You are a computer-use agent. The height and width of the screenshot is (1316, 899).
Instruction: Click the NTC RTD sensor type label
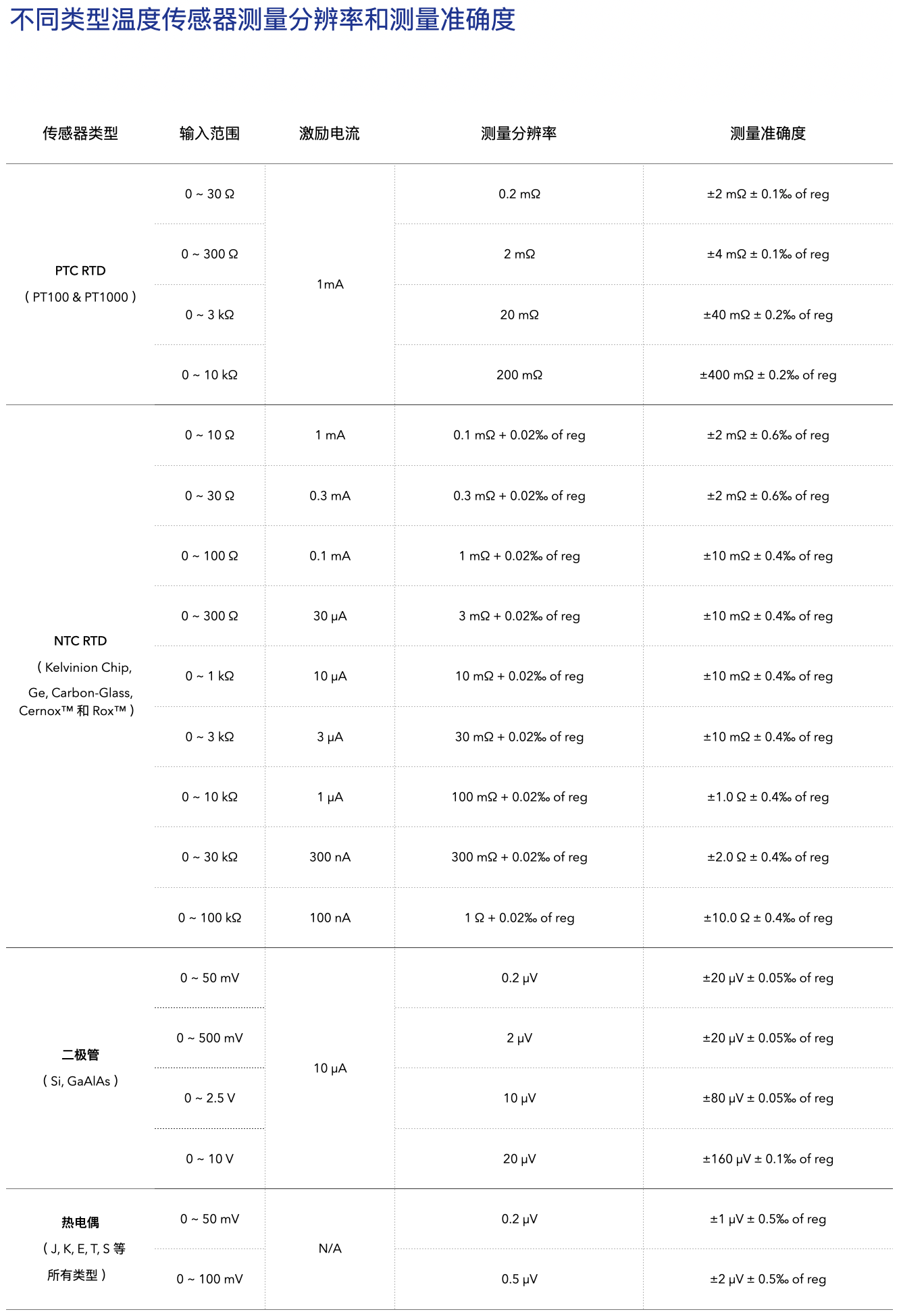point(80,641)
